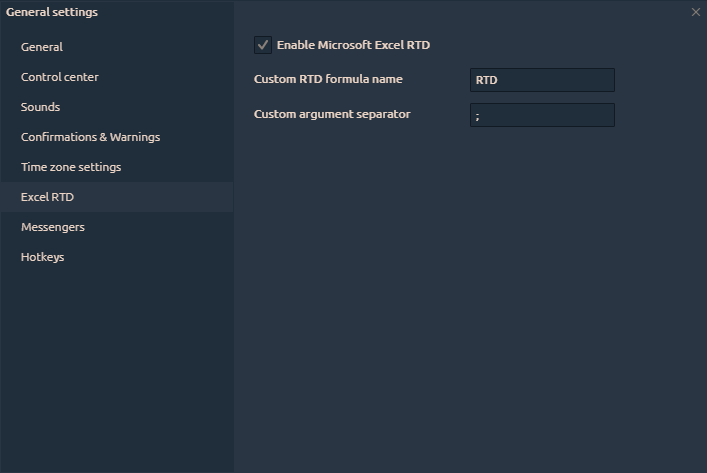Go to Time zone settings
Image resolution: width=707 pixels, height=473 pixels.
[71, 167]
